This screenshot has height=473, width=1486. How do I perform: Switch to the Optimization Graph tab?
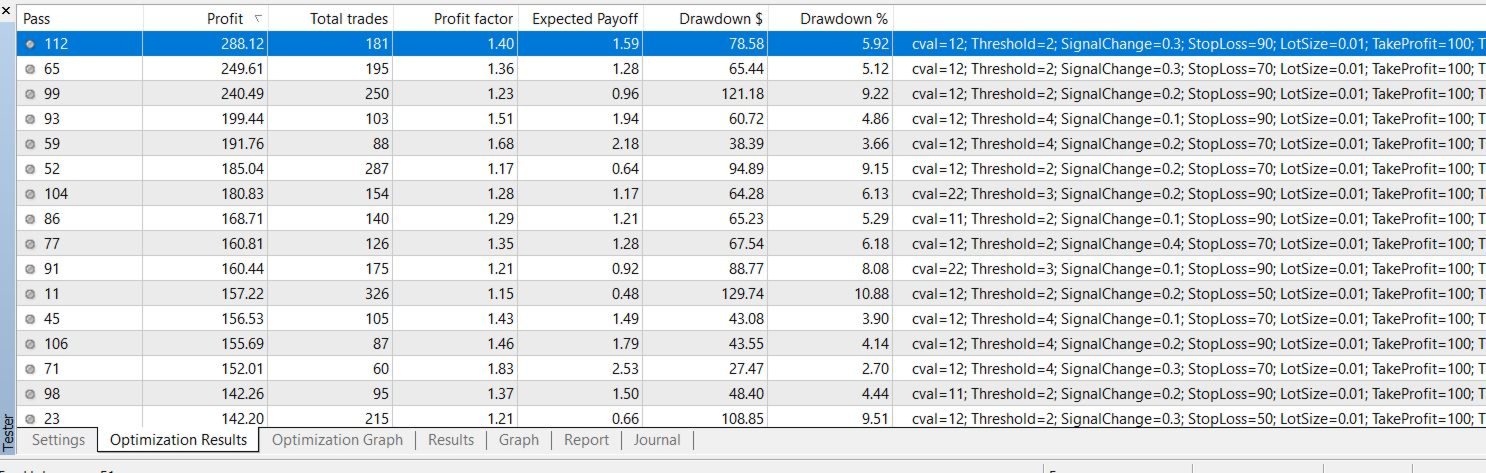[337, 440]
